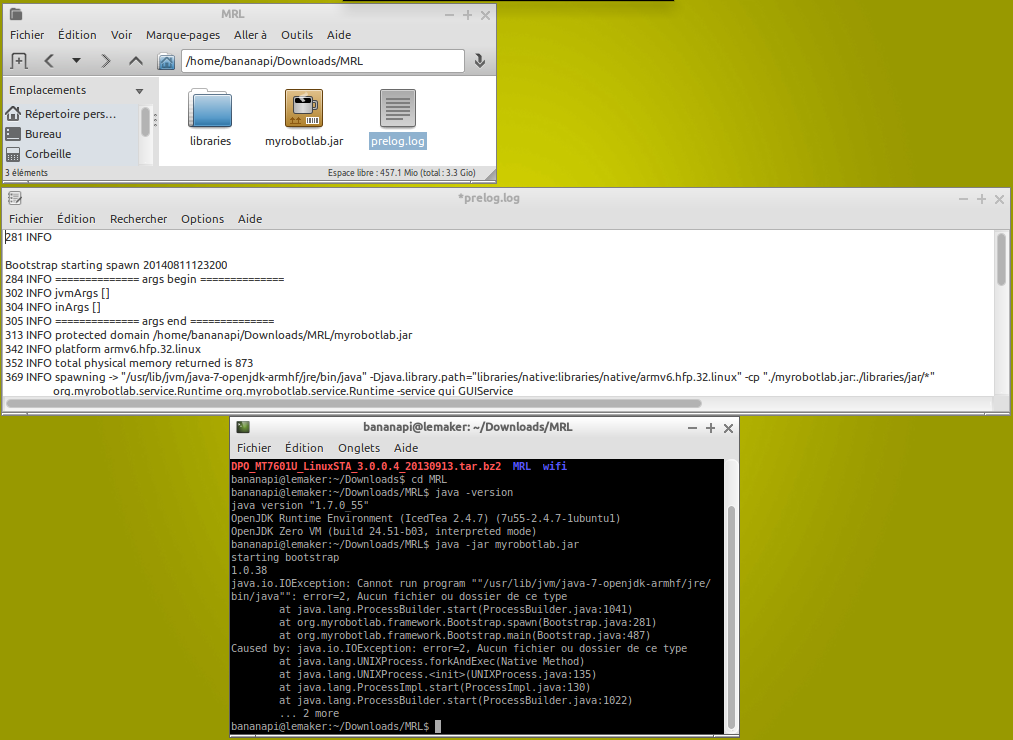The width and height of the screenshot is (1013, 740).
Task: Minimize the prelog.log editor window
Action: [963, 199]
